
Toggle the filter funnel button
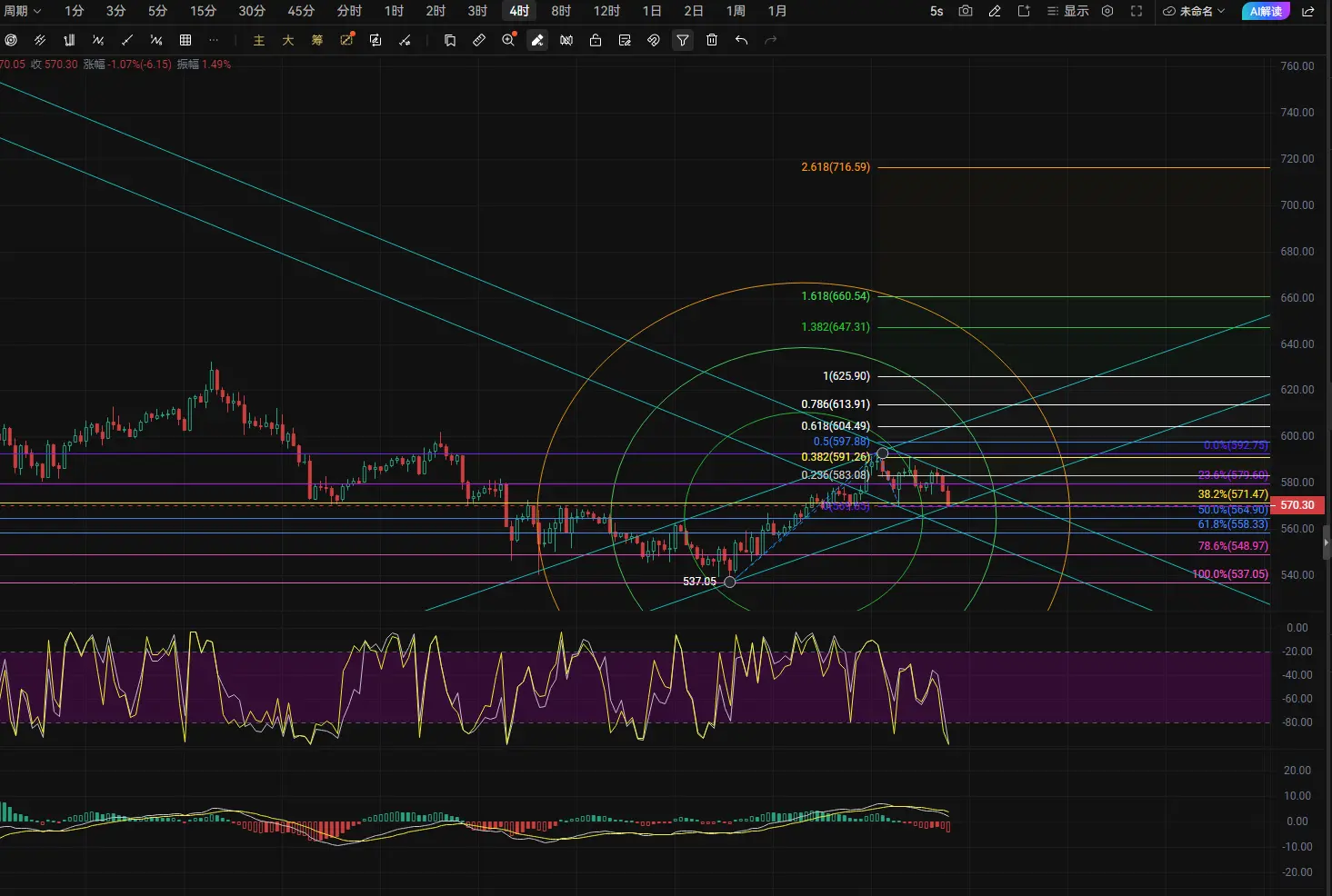(x=683, y=40)
